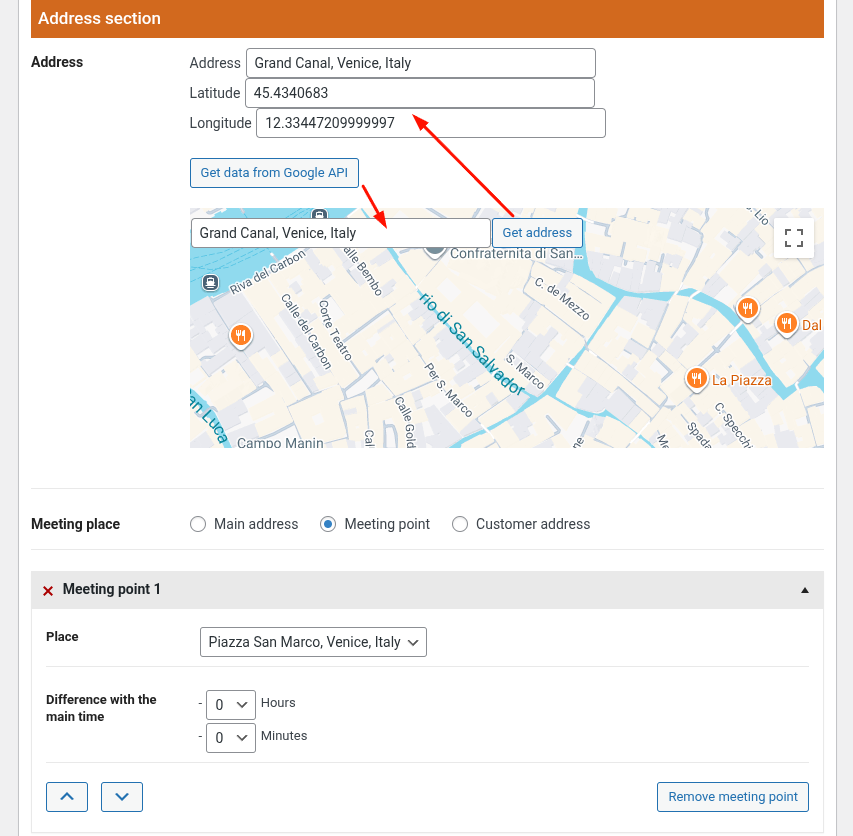Click the Get data from Google API button
The image size is (853, 836).
pyautogui.click(x=274, y=173)
